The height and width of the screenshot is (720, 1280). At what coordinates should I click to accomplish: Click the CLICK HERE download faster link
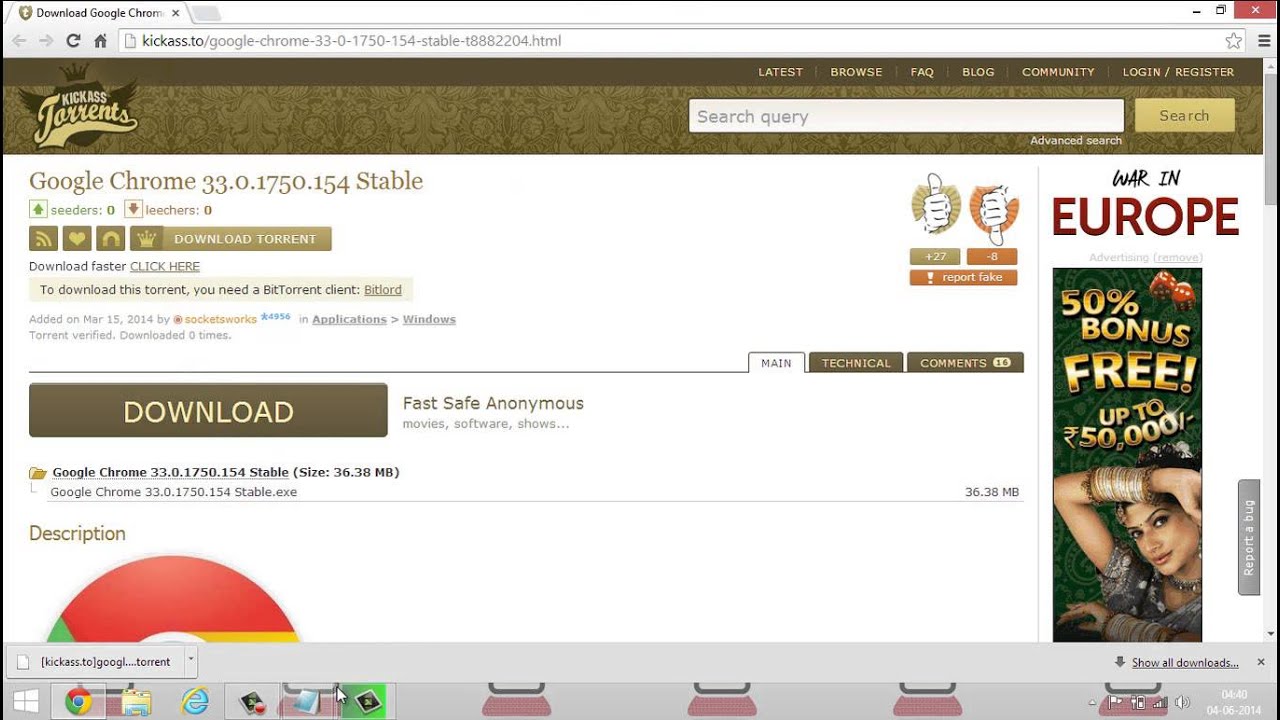point(165,267)
